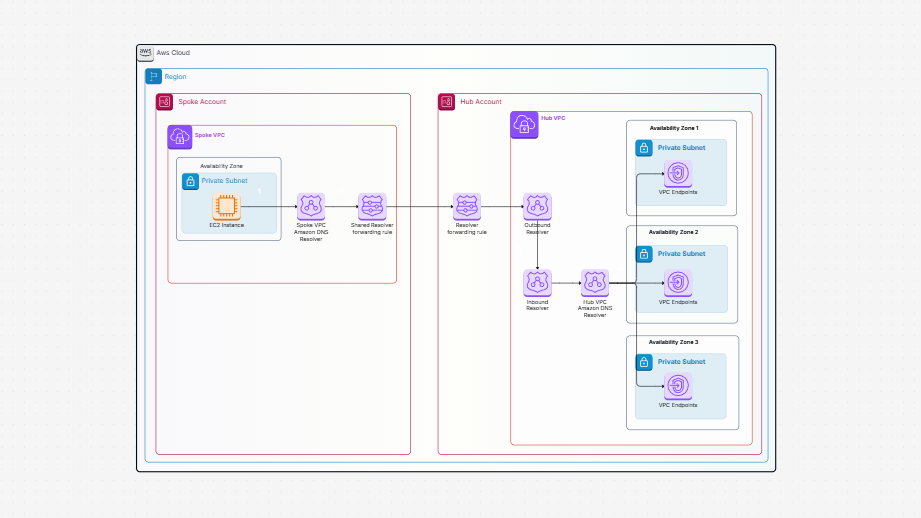This screenshot has width=921, height=518.
Task: Click the 'Availability Zone 1' label
Action: (674, 128)
